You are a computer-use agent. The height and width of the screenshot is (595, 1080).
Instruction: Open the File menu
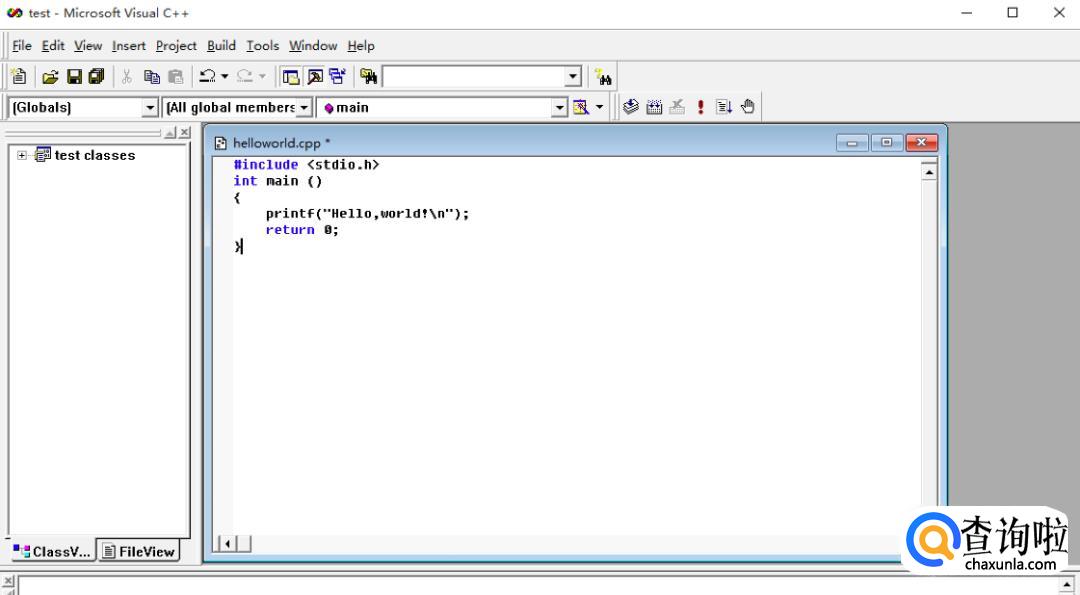click(x=22, y=45)
